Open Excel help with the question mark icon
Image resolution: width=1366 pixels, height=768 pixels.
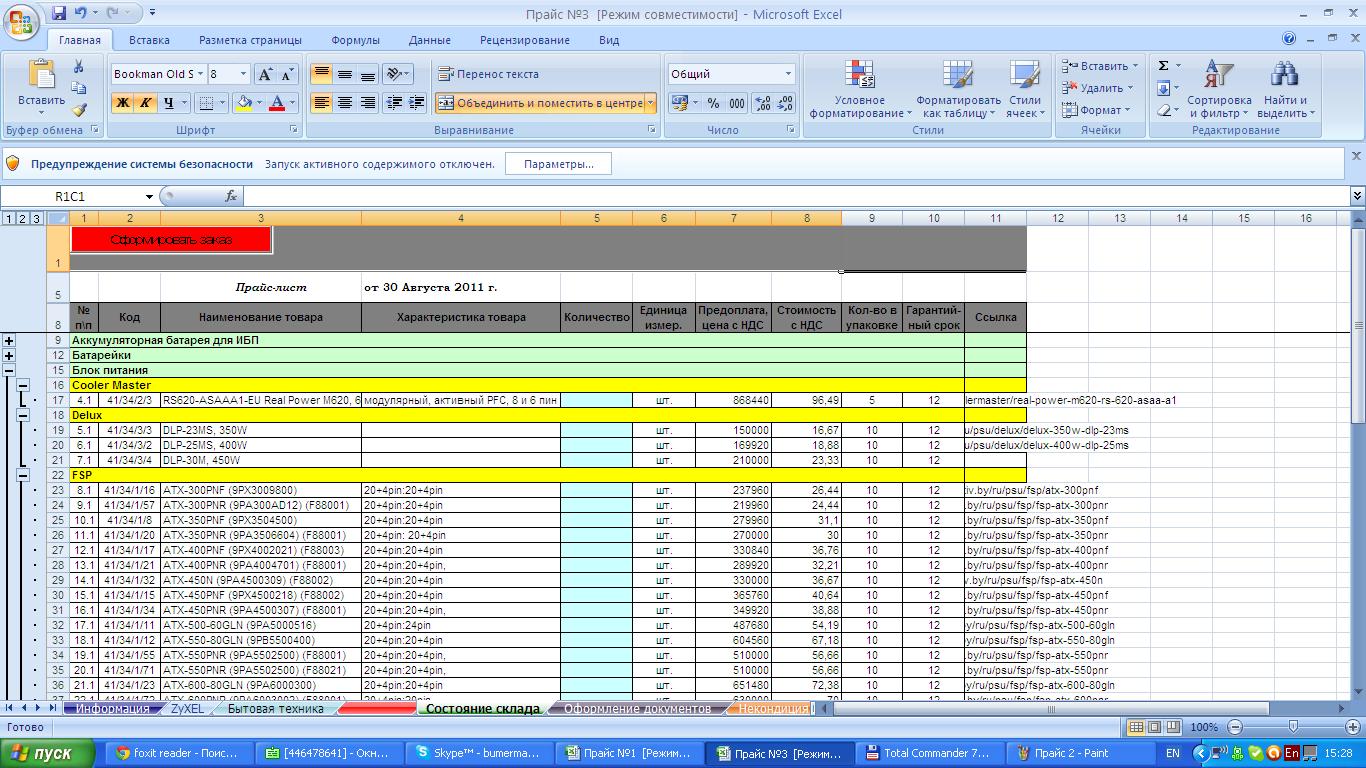click(x=1290, y=39)
